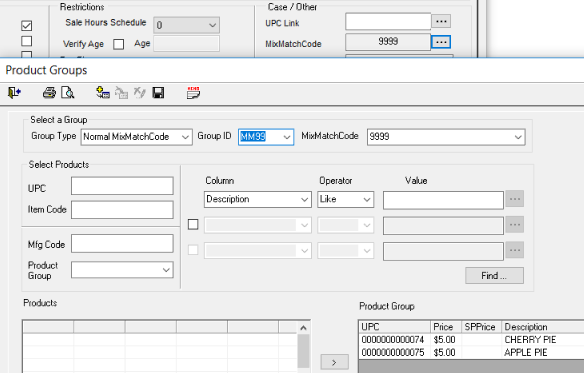
Task: Click the Find... button
Action: pos(494,275)
